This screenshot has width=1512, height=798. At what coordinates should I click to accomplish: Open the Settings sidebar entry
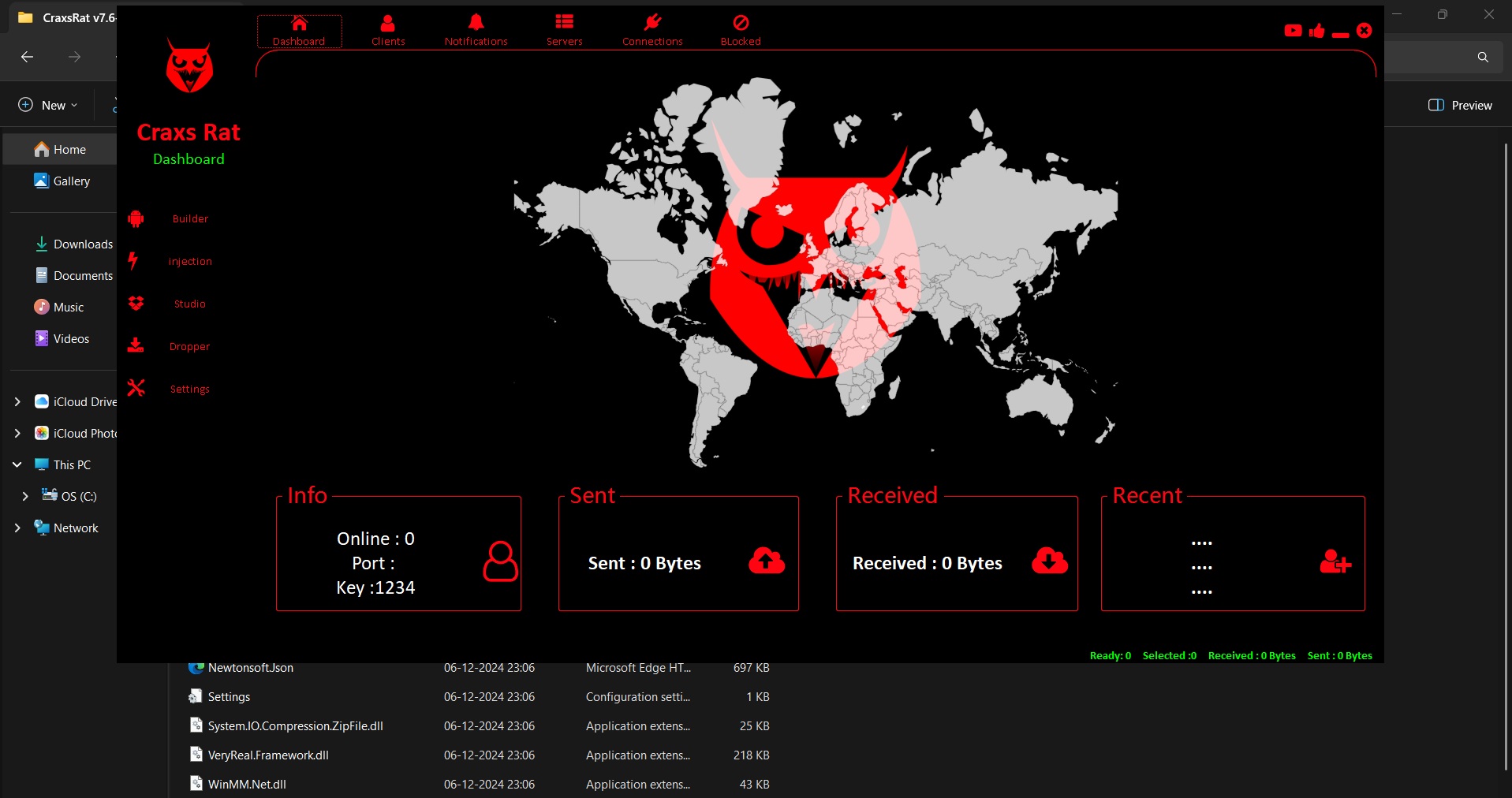pyautogui.click(x=190, y=389)
